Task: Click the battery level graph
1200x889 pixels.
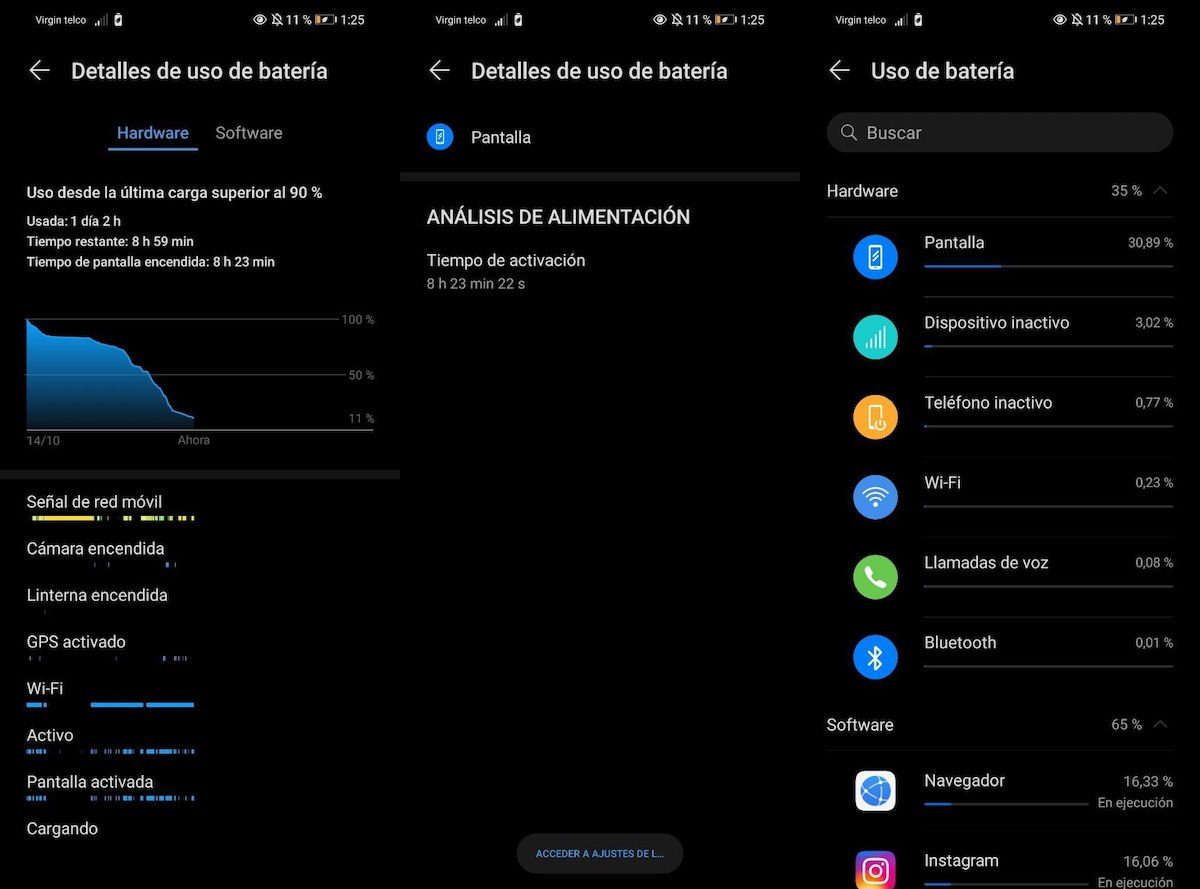Action: pos(200,374)
